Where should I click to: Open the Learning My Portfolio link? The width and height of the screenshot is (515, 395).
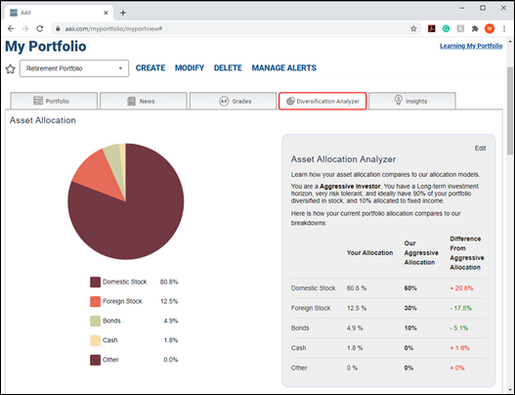(x=471, y=46)
